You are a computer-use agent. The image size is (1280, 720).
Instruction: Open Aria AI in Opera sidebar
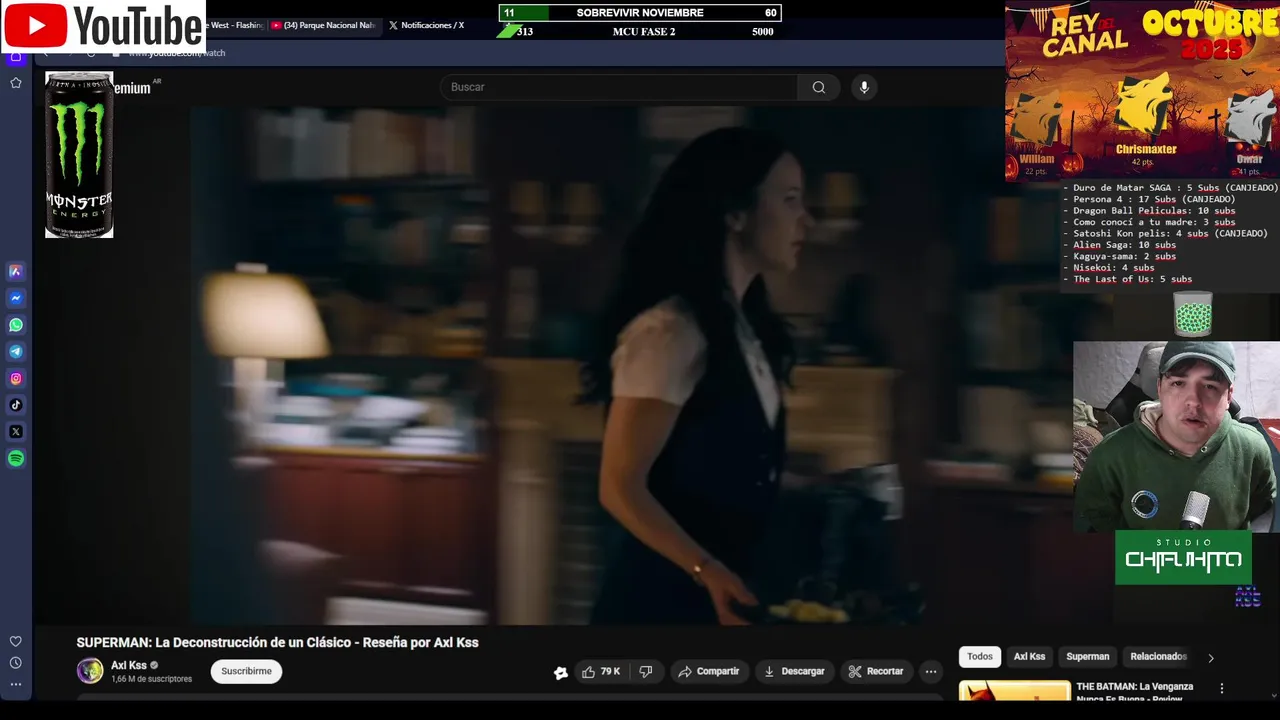coord(16,271)
